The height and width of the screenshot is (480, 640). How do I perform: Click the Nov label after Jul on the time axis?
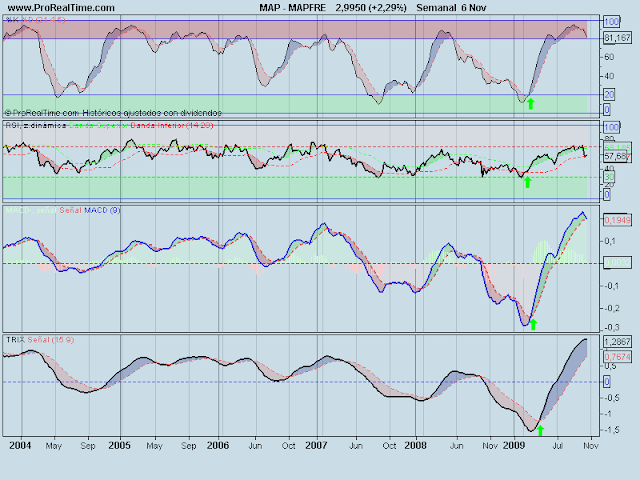point(591,446)
